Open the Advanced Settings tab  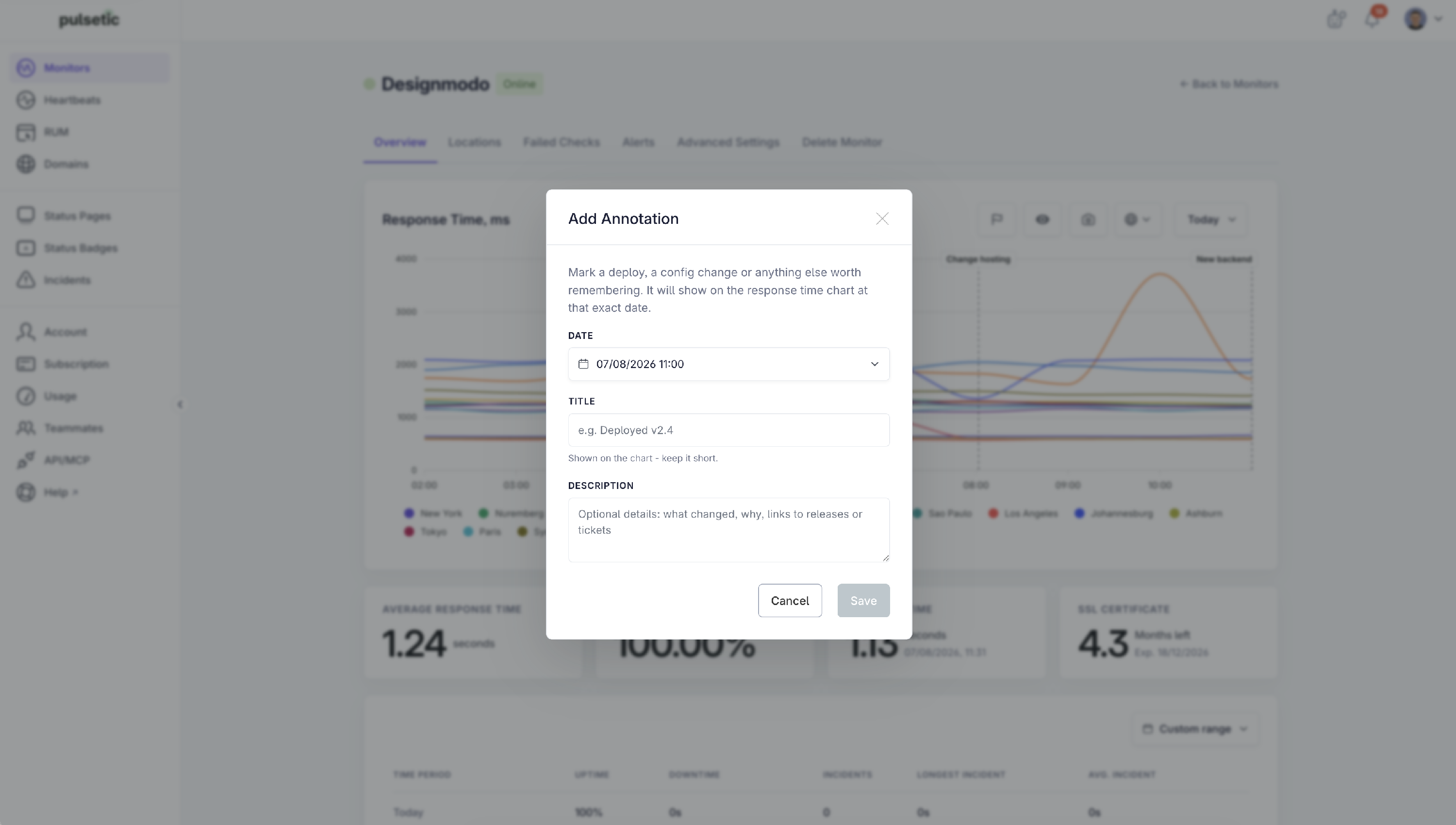tap(728, 142)
